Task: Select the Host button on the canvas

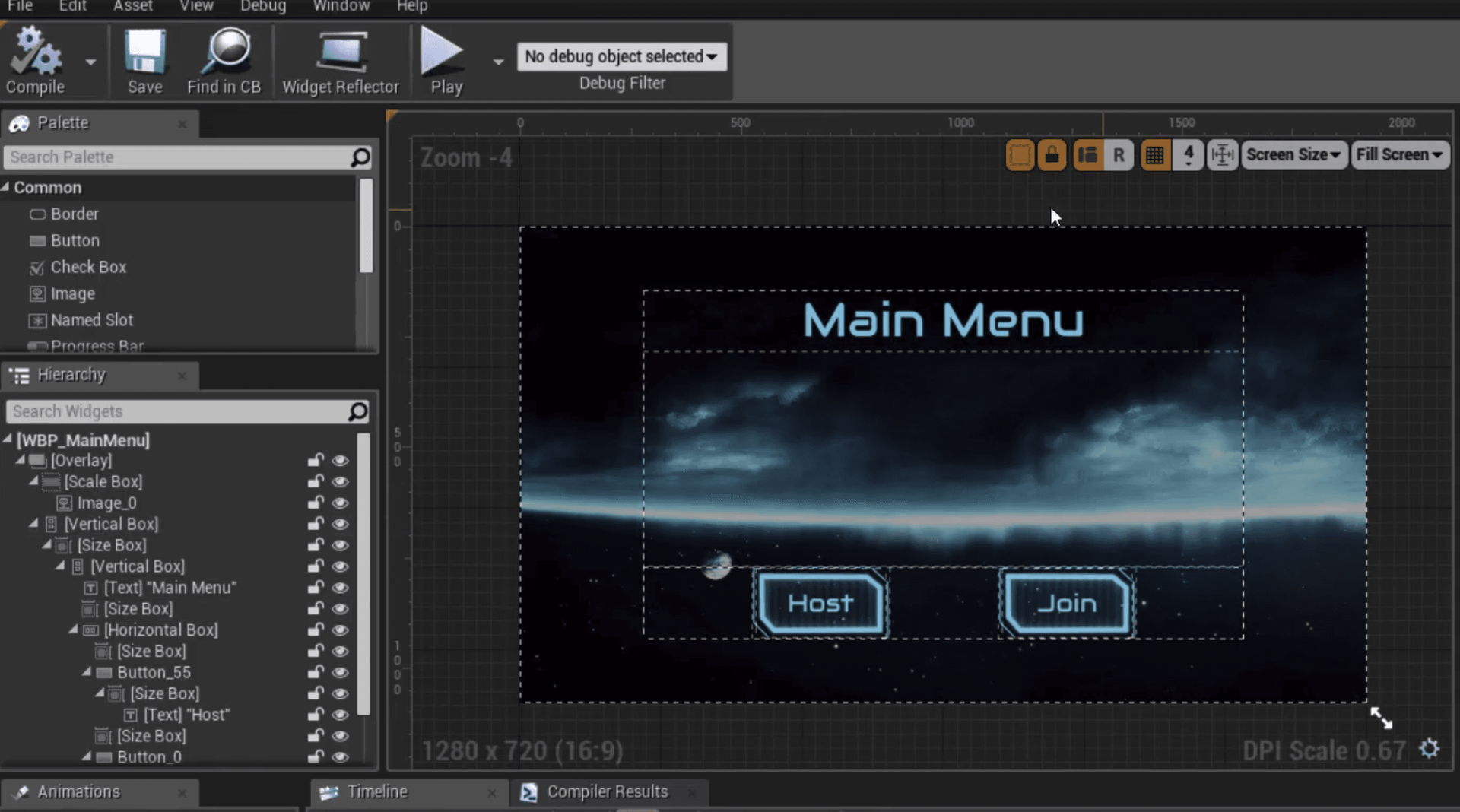Action: point(820,603)
